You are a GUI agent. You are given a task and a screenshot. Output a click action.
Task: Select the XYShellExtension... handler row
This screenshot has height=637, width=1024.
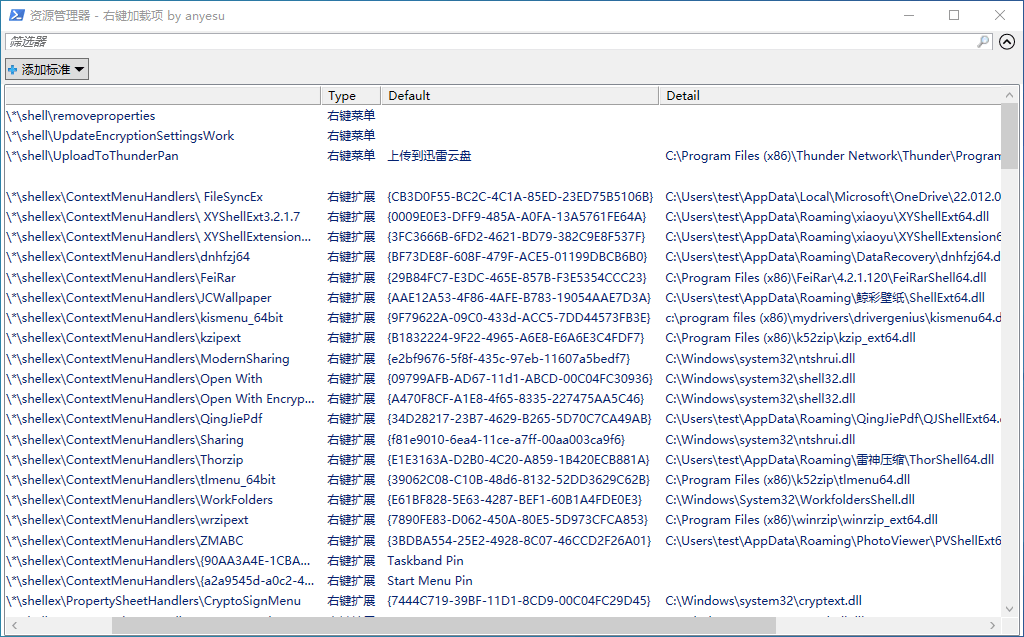coord(503,237)
